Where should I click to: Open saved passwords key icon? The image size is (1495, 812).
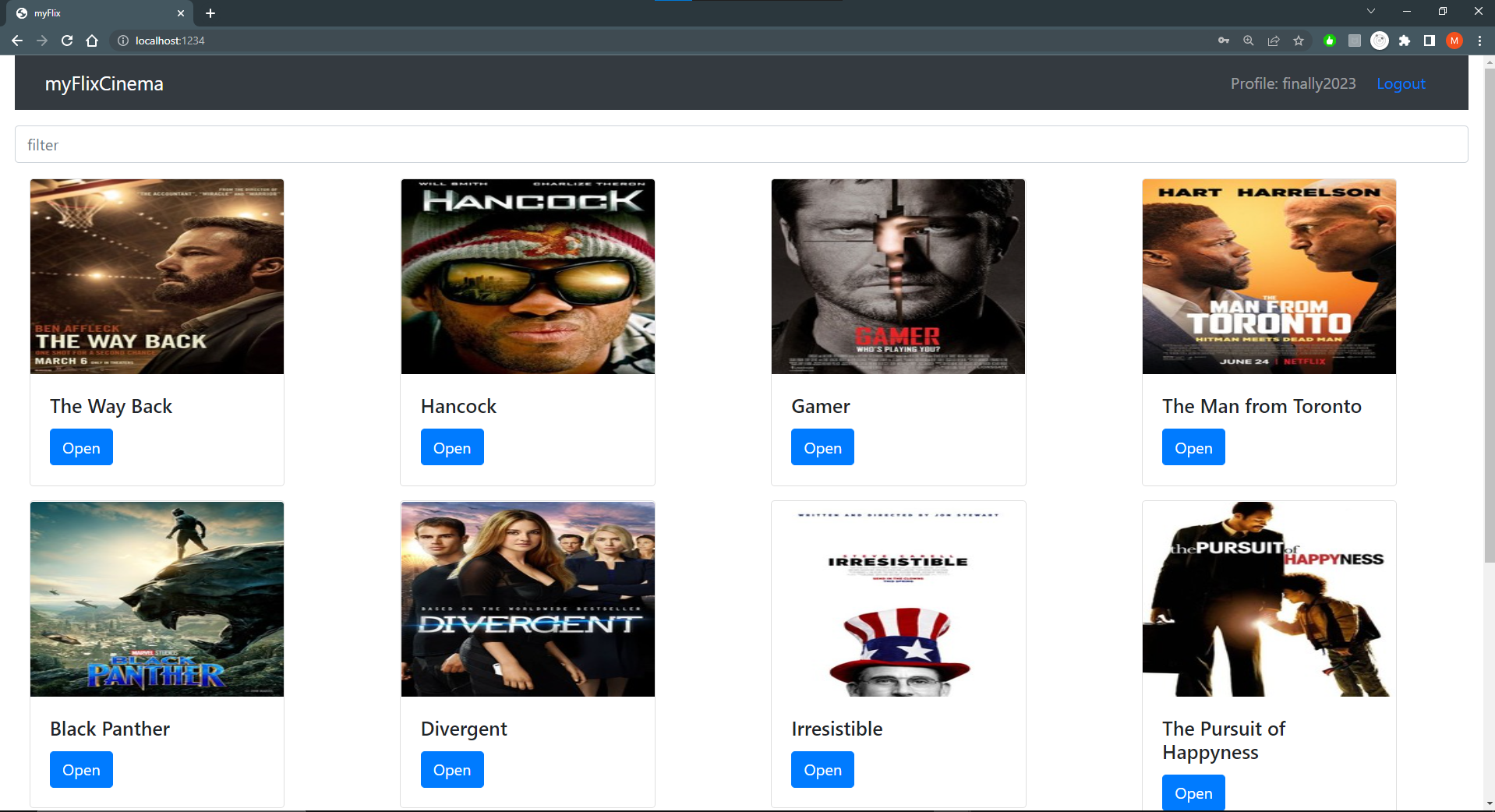point(1224,41)
